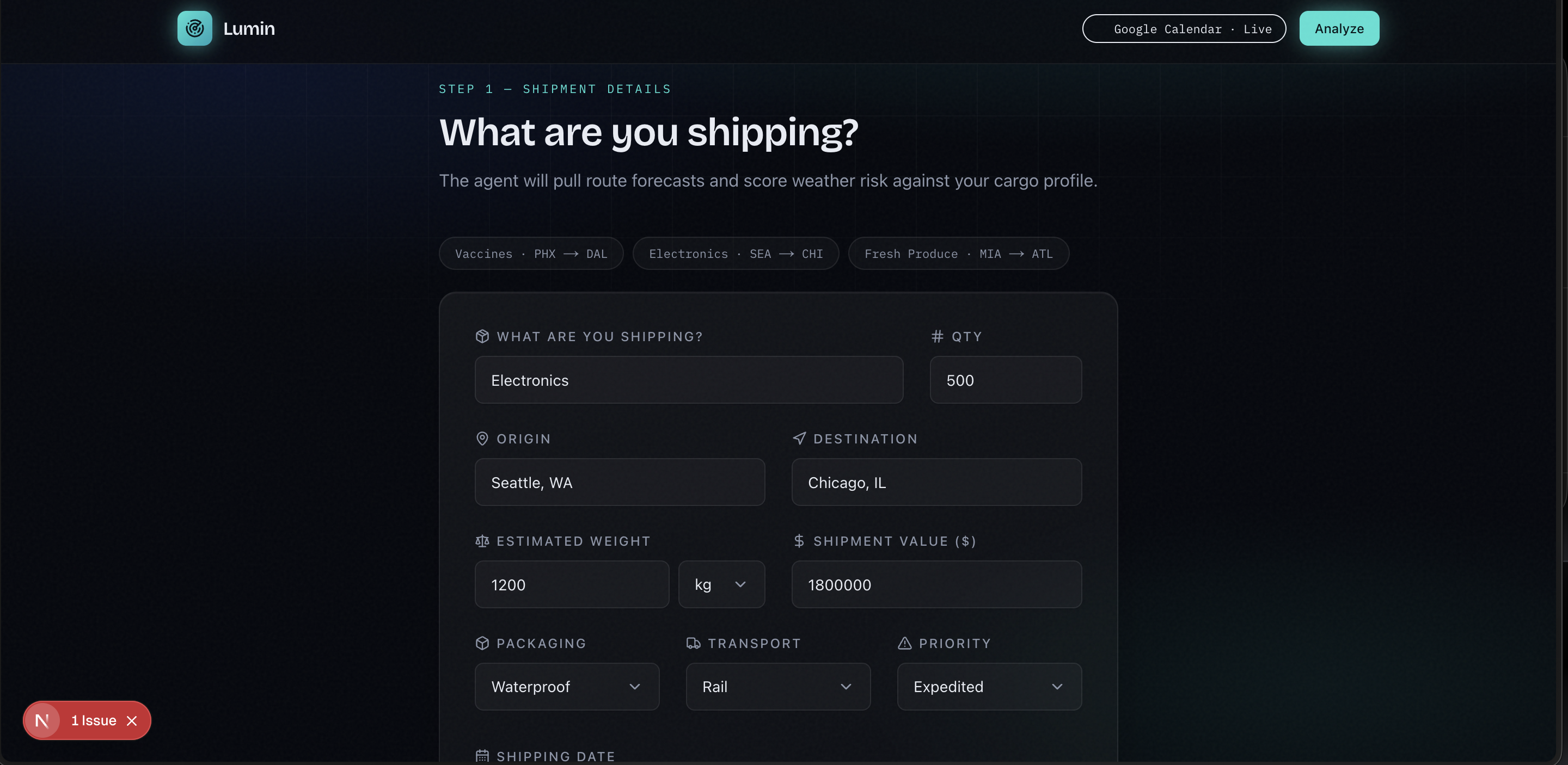Click the scale icon beside Estimated Weight
Image resolution: width=1568 pixels, height=765 pixels.
pyautogui.click(x=482, y=541)
